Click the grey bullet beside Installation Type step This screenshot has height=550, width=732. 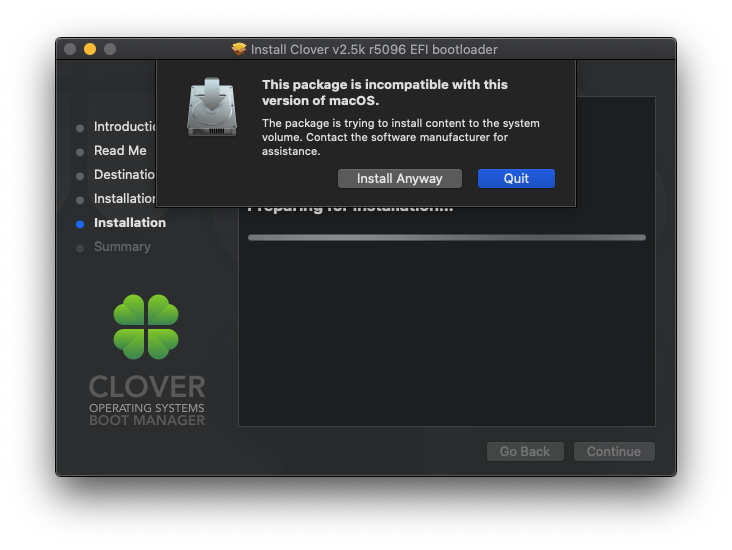point(80,200)
